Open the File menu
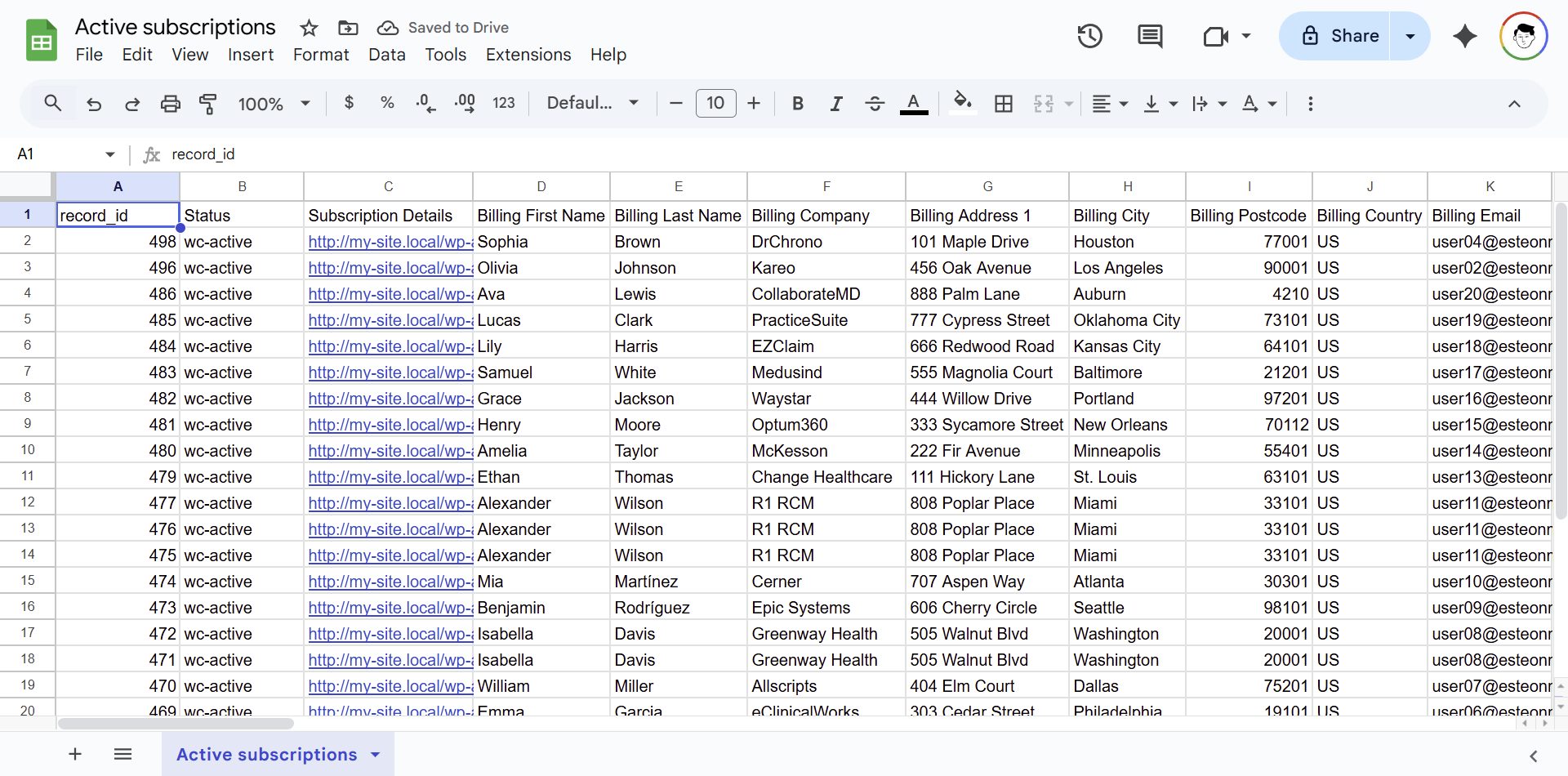This screenshot has height=776, width=1568. click(x=89, y=55)
